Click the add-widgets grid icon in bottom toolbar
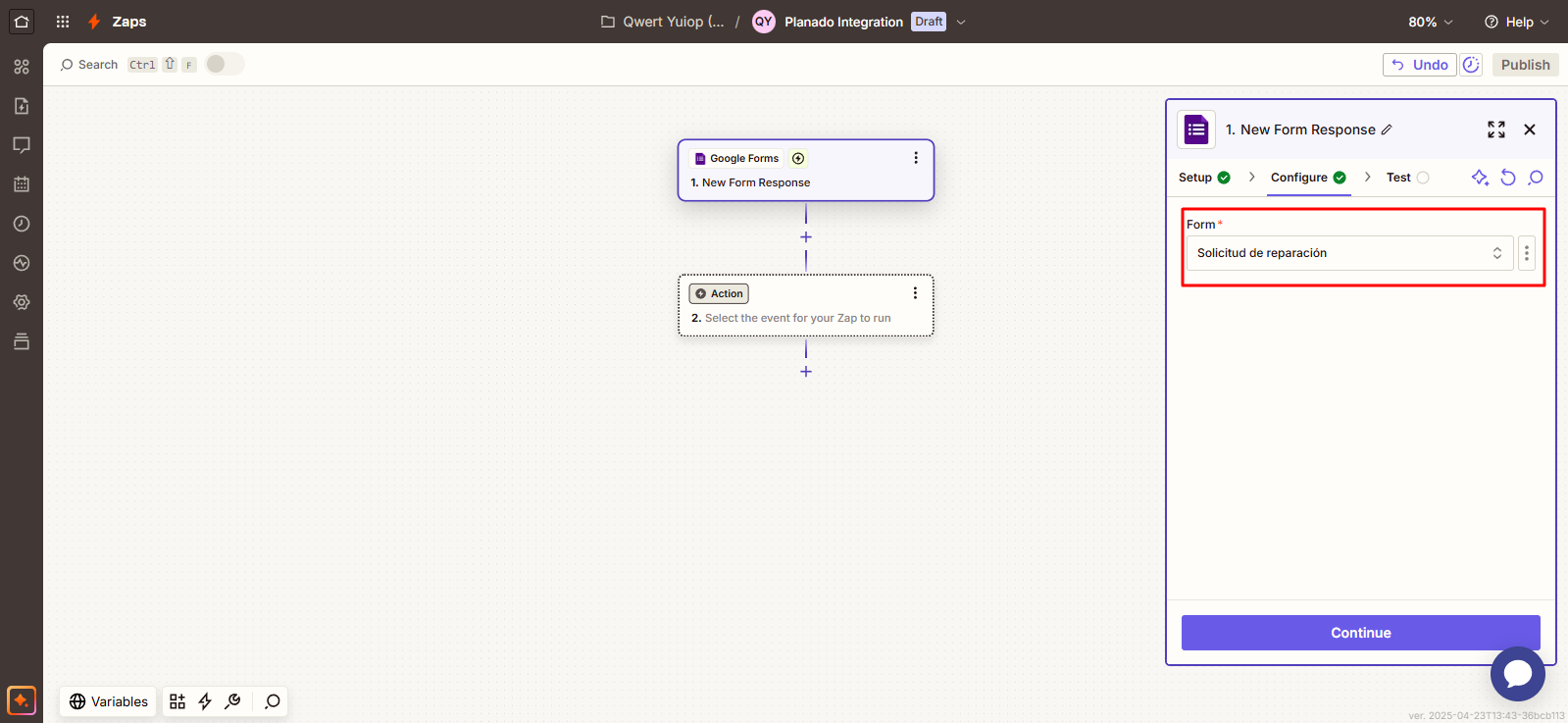This screenshot has height=723, width=1568. pyautogui.click(x=177, y=701)
